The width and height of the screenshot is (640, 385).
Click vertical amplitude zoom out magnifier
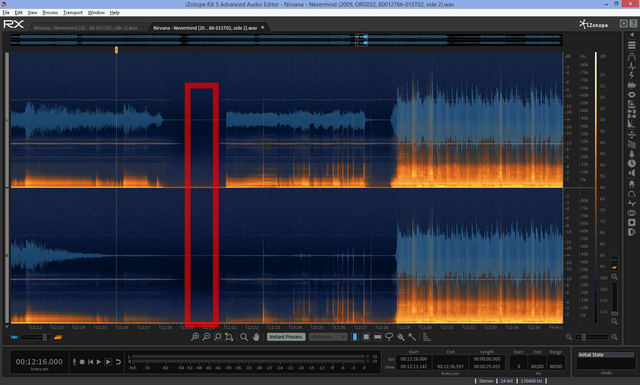click(x=614, y=322)
